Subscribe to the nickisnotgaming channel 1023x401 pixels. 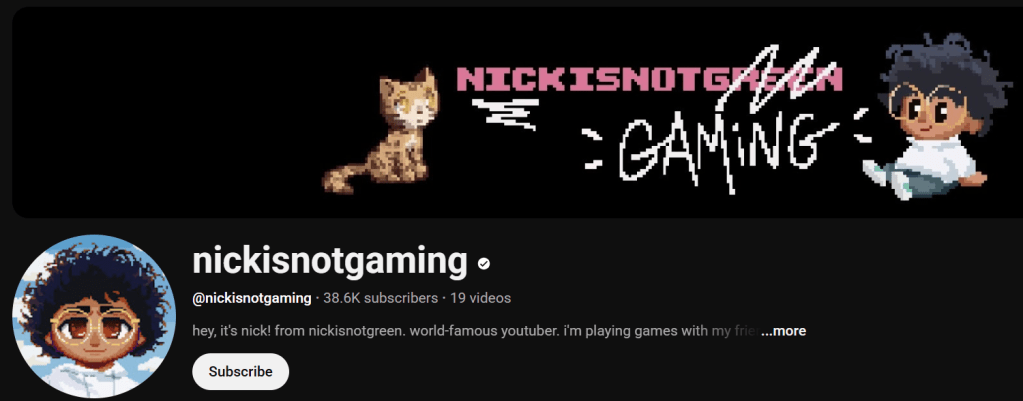pyautogui.click(x=241, y=372)
